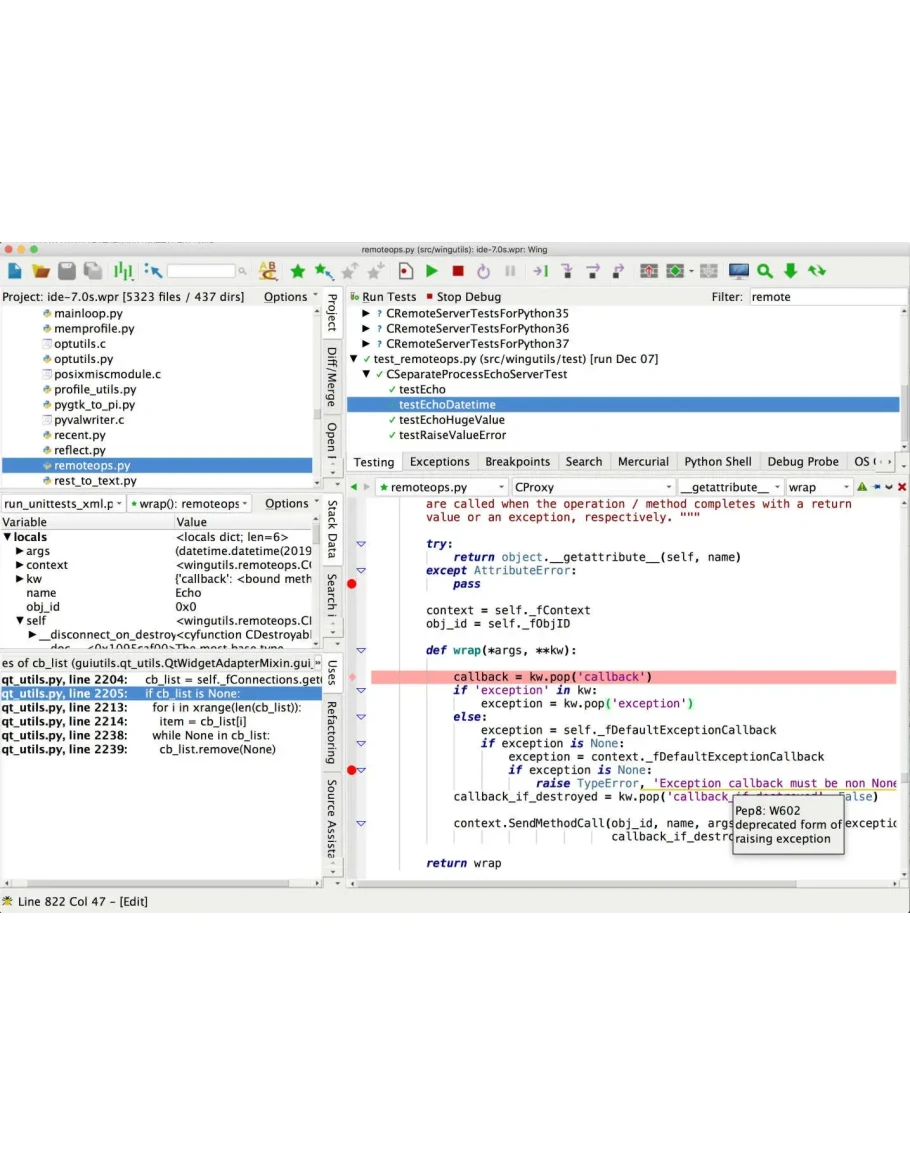
Task: Open the Stack Data panel Options menu
Action: (292, 503)
